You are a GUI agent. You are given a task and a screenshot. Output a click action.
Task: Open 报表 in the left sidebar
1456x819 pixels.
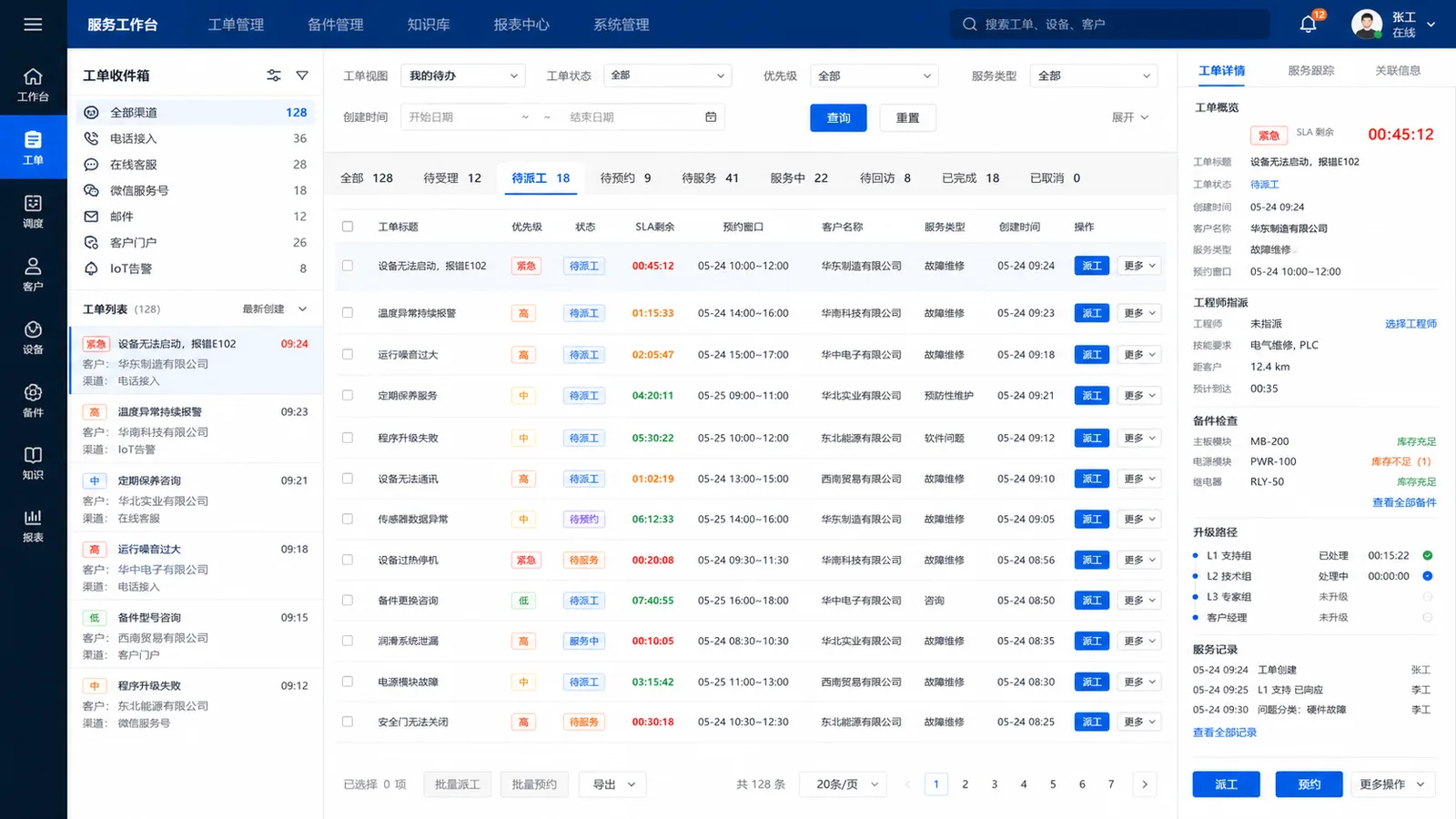(x=33, y=526)
